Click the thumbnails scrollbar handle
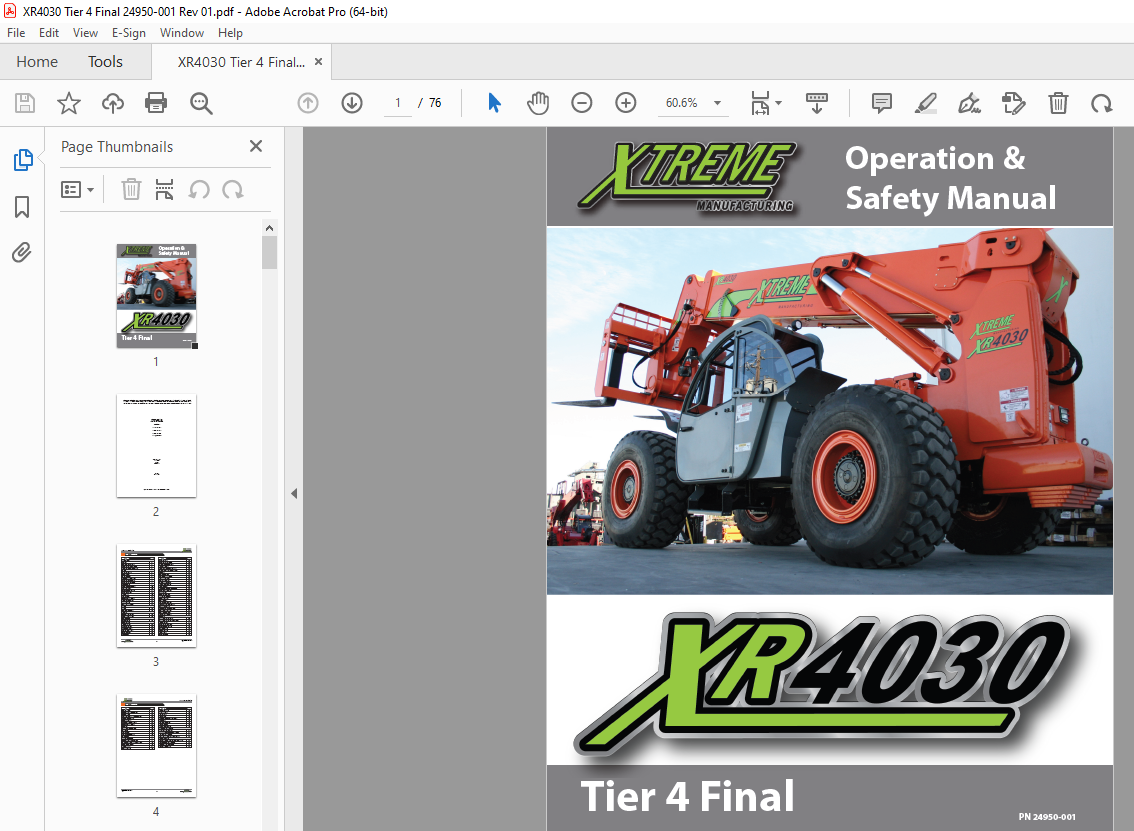This screenshot has width=1134, height=831. click(x=269, y=252)
